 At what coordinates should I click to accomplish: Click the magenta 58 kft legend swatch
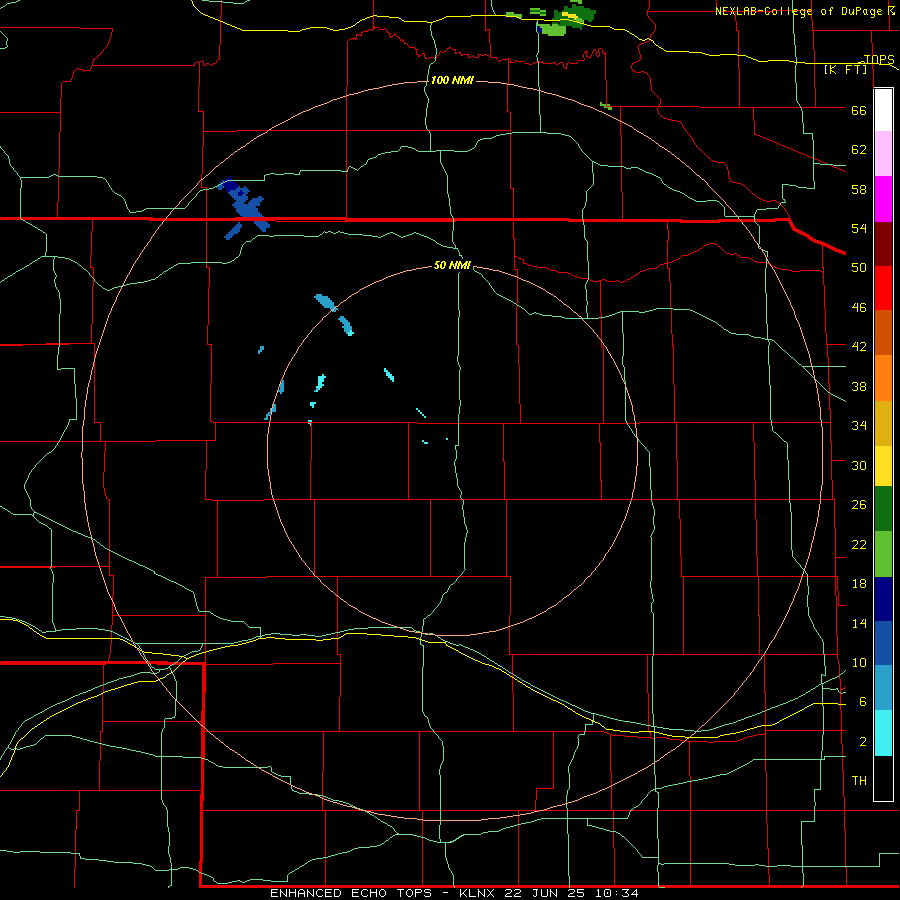point(883,199)
